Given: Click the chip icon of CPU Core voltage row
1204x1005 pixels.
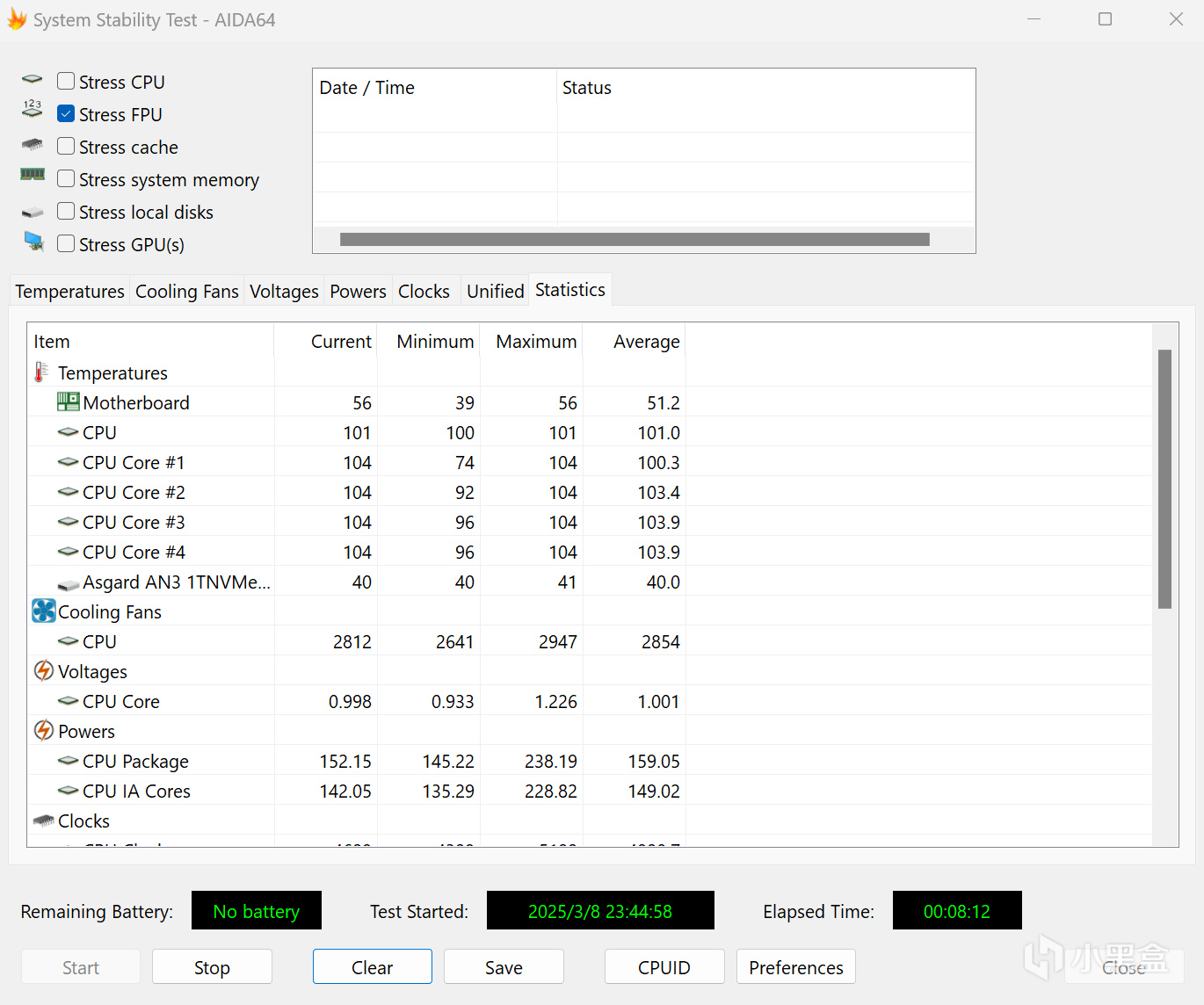Looking at the screenshot, I should pyautogui.click(x=69, y=701).
